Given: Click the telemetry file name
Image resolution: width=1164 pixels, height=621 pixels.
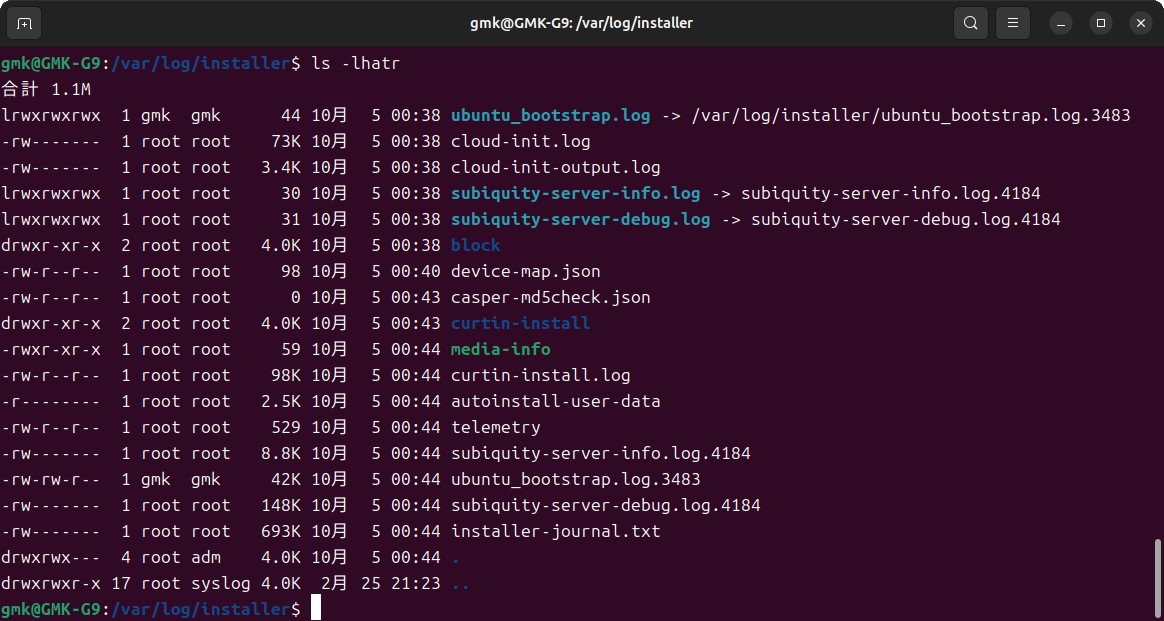Looking at the screenshot, I should 496,427.
